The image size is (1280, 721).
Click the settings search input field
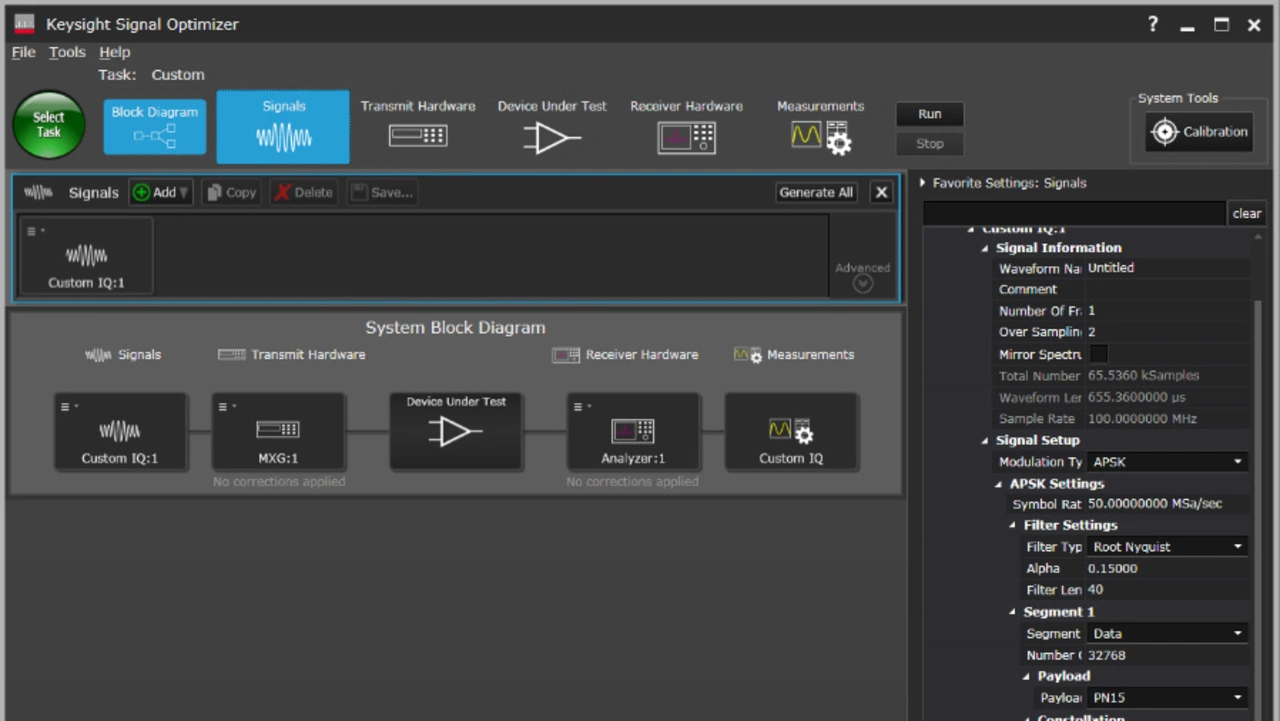click(x=1074, y=213)
